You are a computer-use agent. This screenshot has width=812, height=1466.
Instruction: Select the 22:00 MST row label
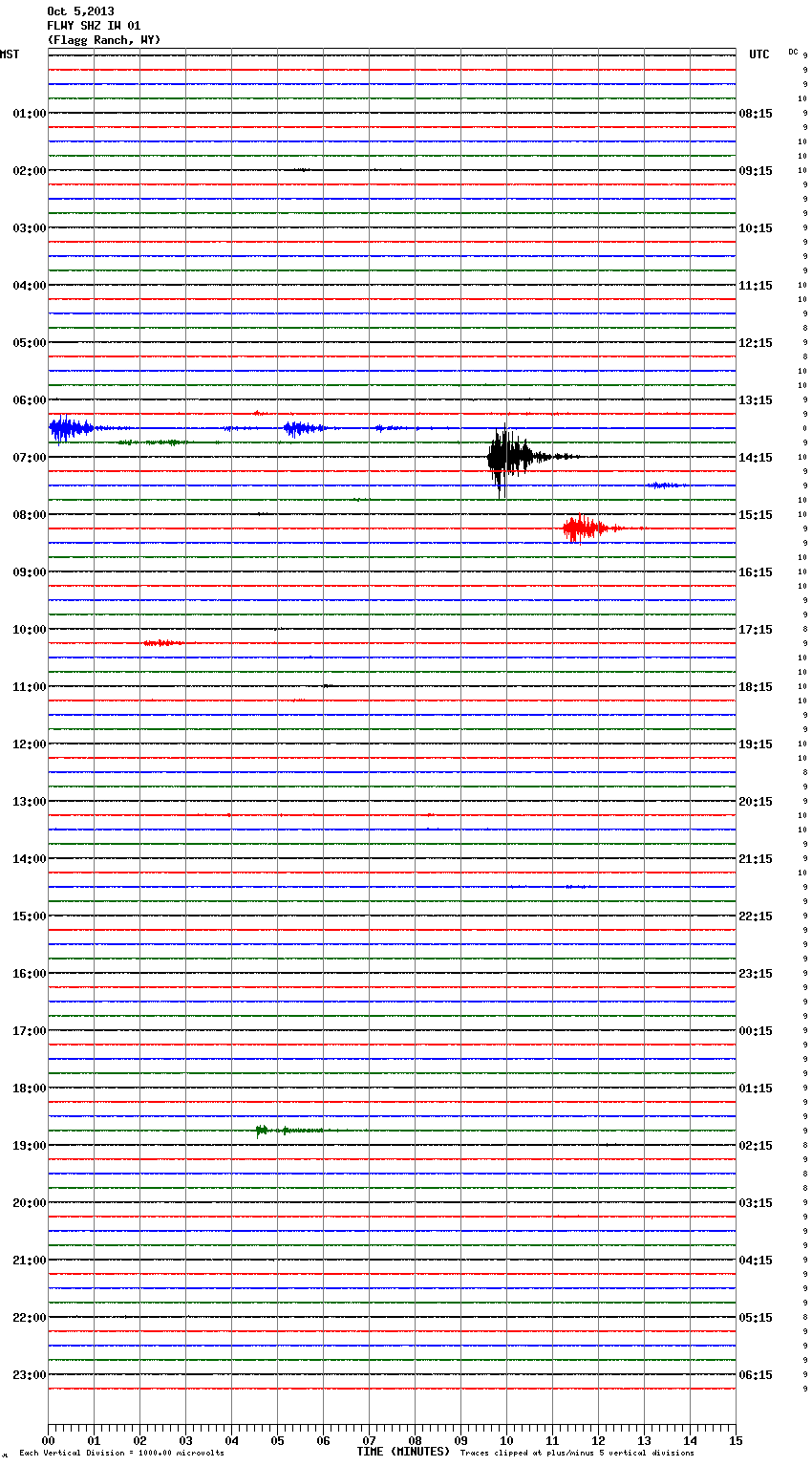point(29,1318)
